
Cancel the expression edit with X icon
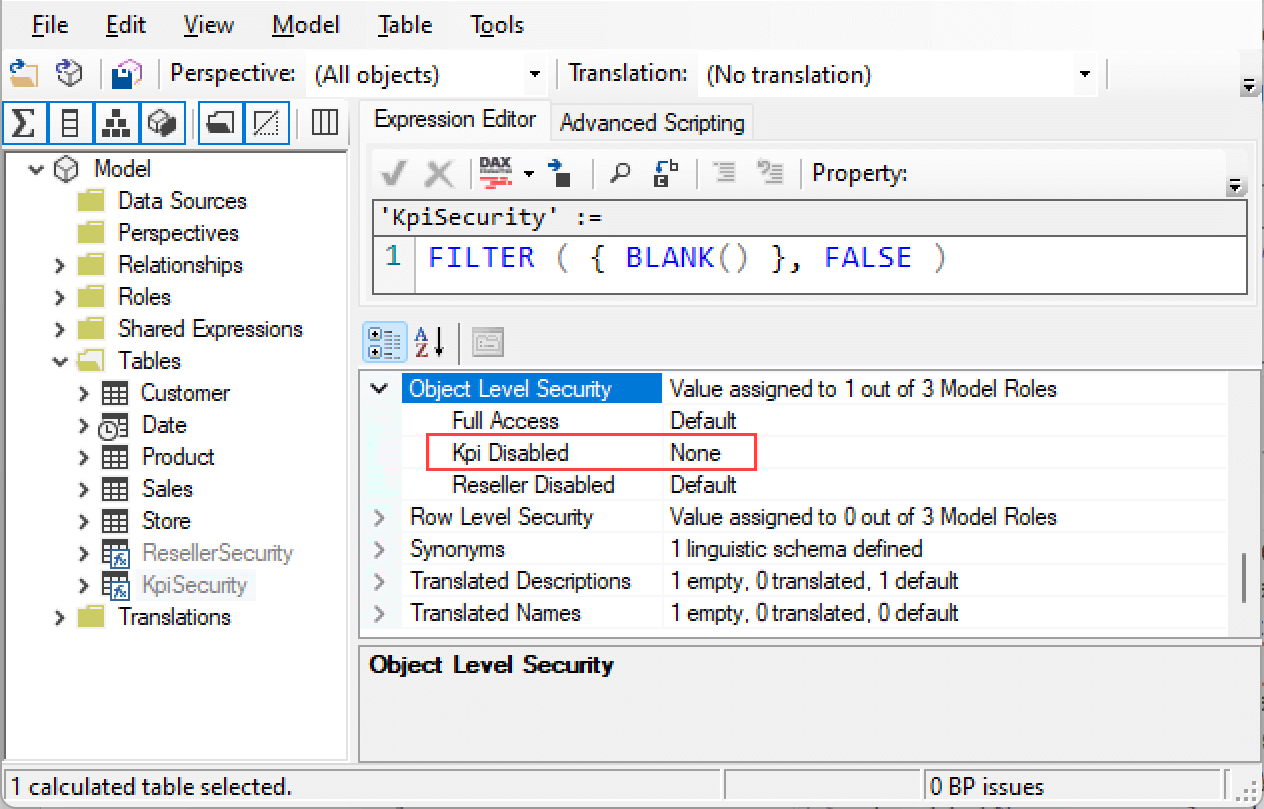(439, 172)
